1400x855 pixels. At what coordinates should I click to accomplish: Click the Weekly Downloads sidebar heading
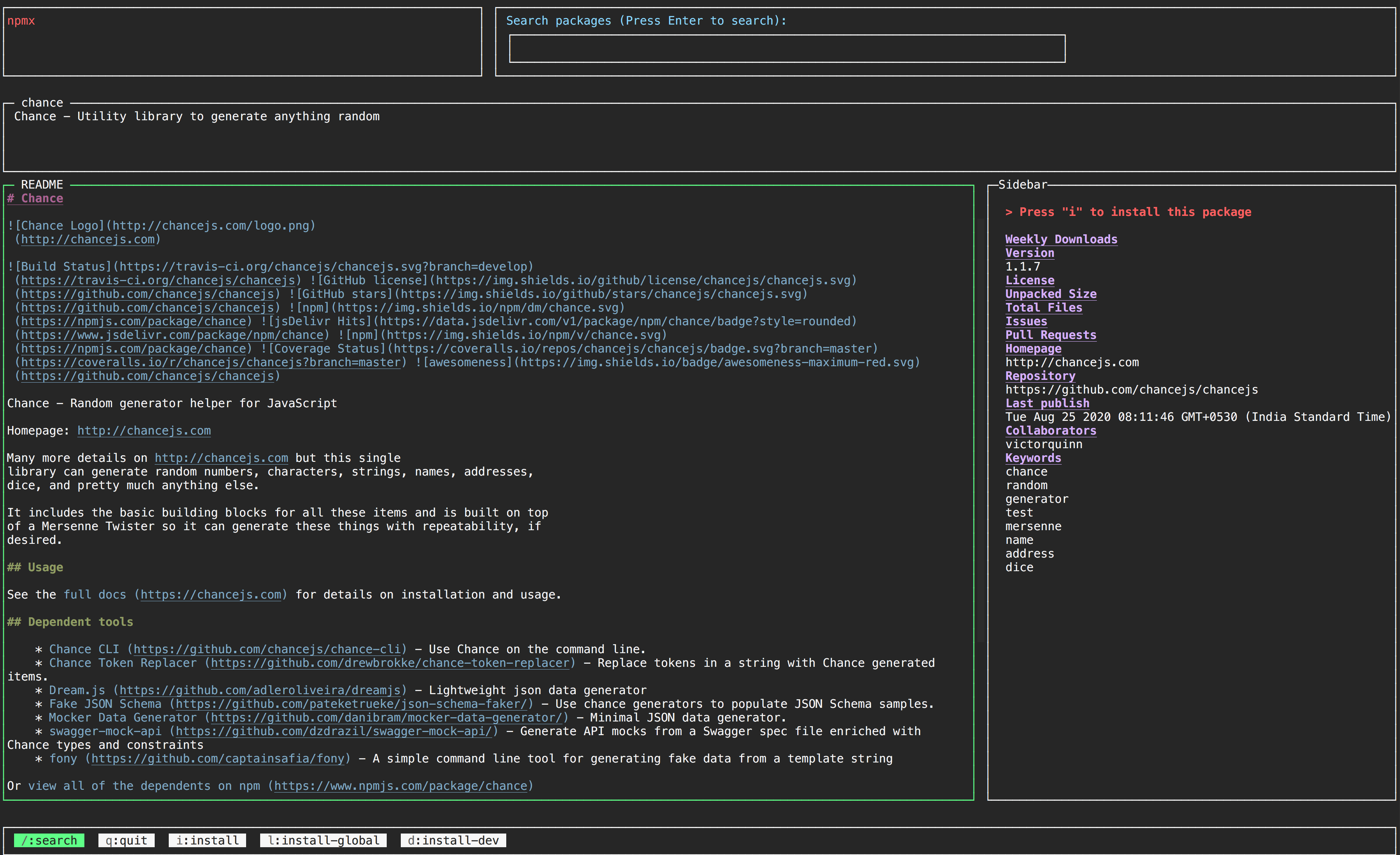coord(1061,239)
